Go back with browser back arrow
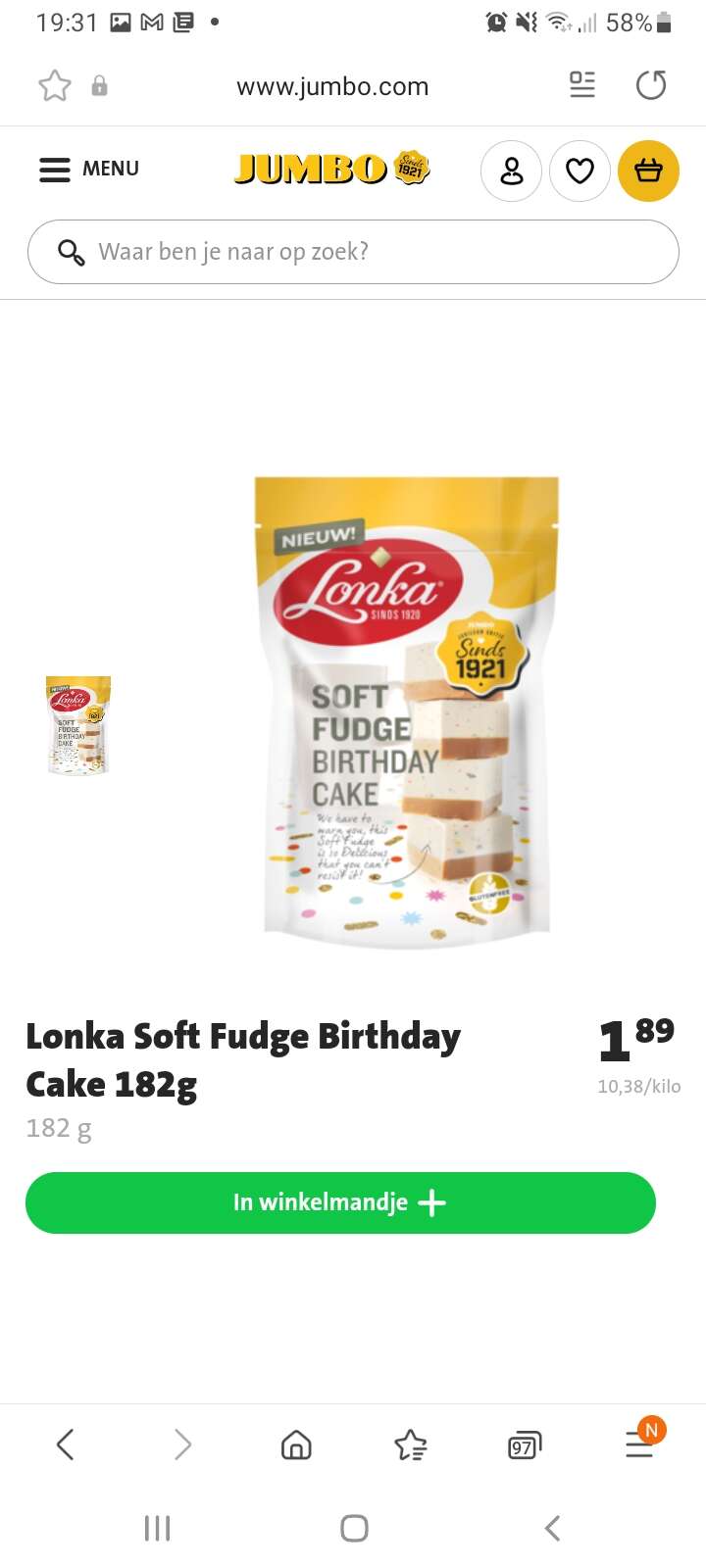This screenshot has height=1568, width=706. pos(66,1444)
